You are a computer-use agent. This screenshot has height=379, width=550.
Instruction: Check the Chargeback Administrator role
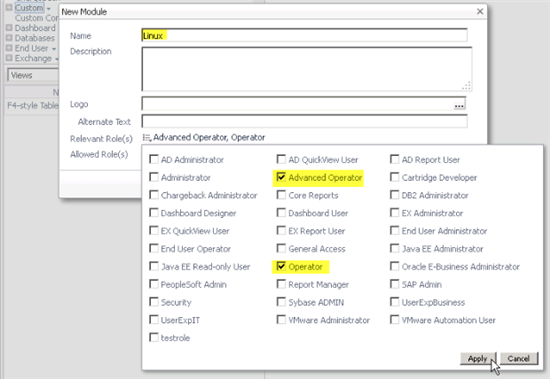pos(154,195)
